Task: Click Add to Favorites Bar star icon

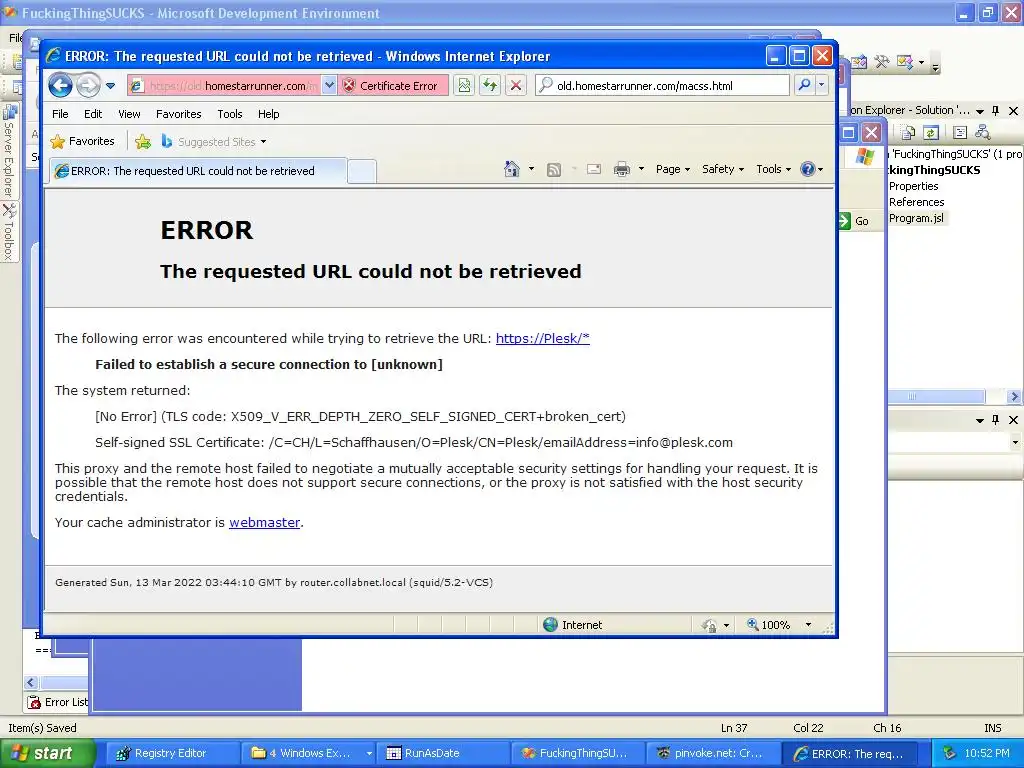Action: point(143,141)
